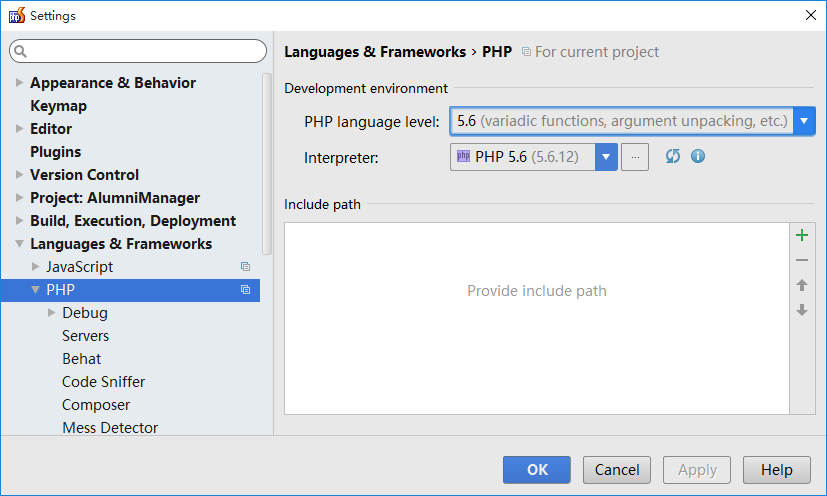Click the minus remove include path icon
Image resolution: width=827 pixels, height=496 pixels.
click(x=802, y=260)
